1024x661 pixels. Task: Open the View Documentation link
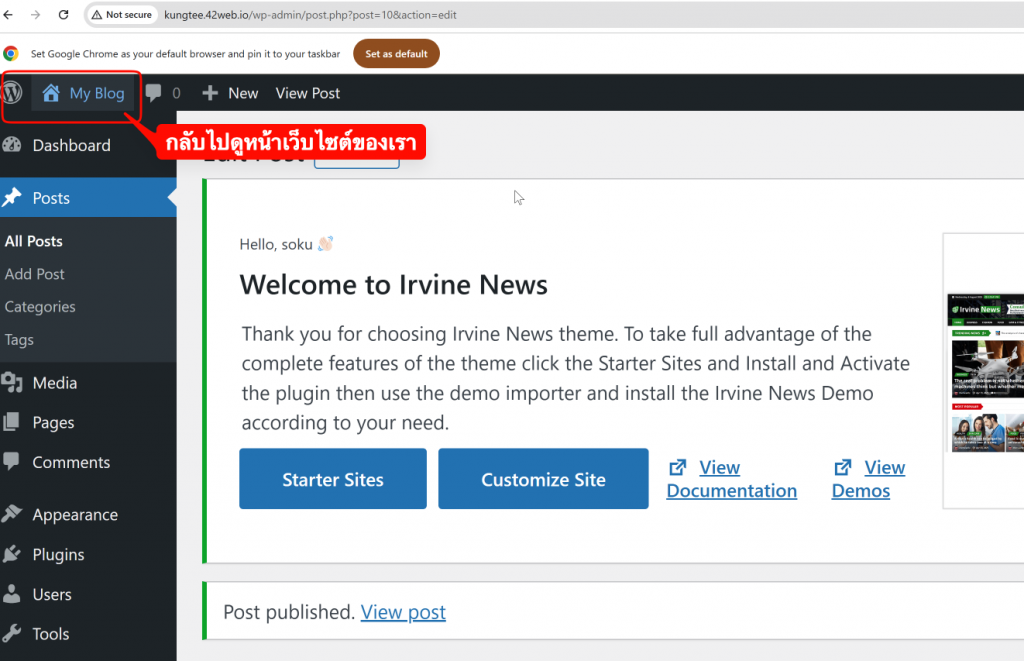pos(731,479)
